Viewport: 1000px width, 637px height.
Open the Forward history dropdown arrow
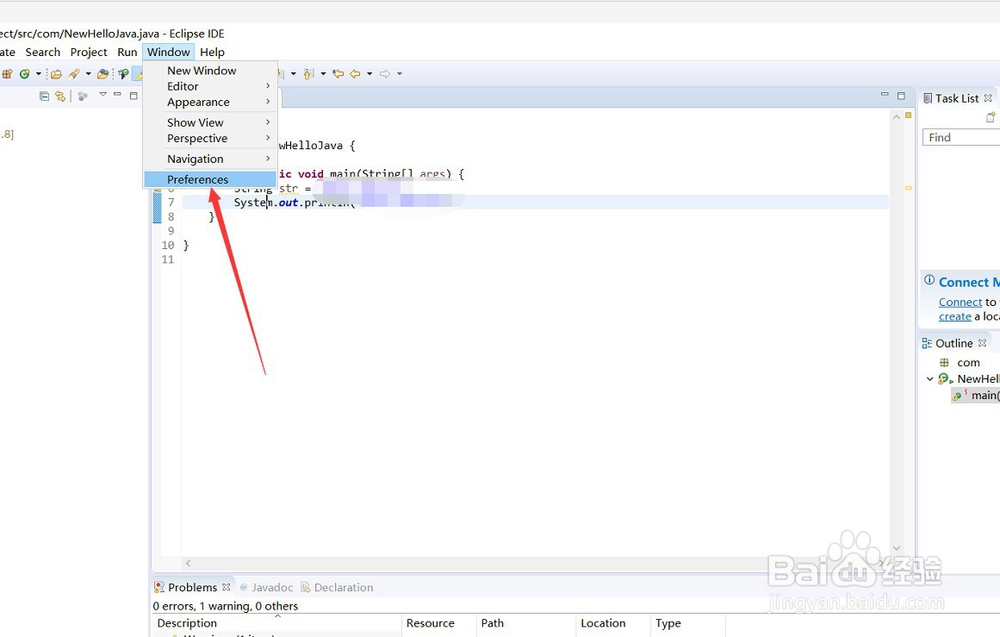coord(399,74)
